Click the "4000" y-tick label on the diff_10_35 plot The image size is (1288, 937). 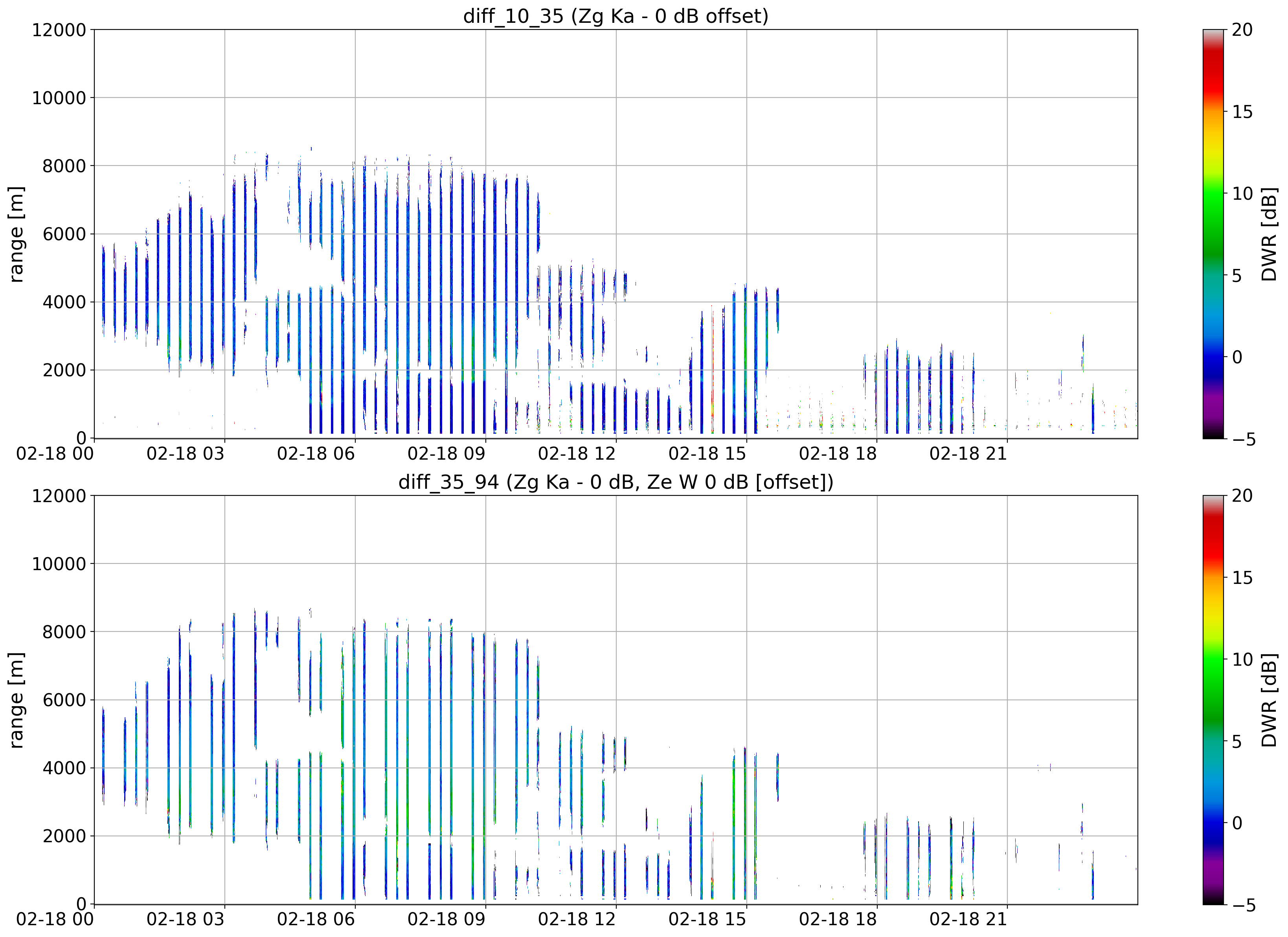[x=64, y=302]
